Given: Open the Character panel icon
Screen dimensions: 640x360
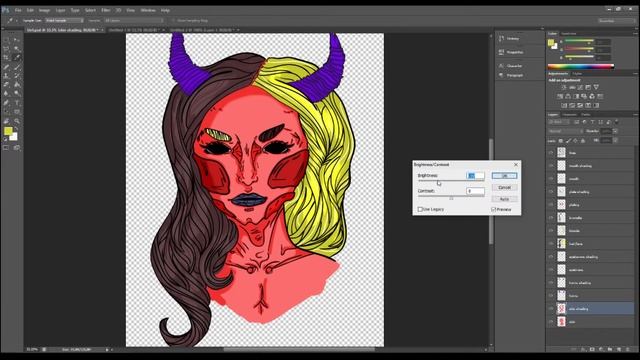Looking at the screenshot, I should tap(501, 66).
